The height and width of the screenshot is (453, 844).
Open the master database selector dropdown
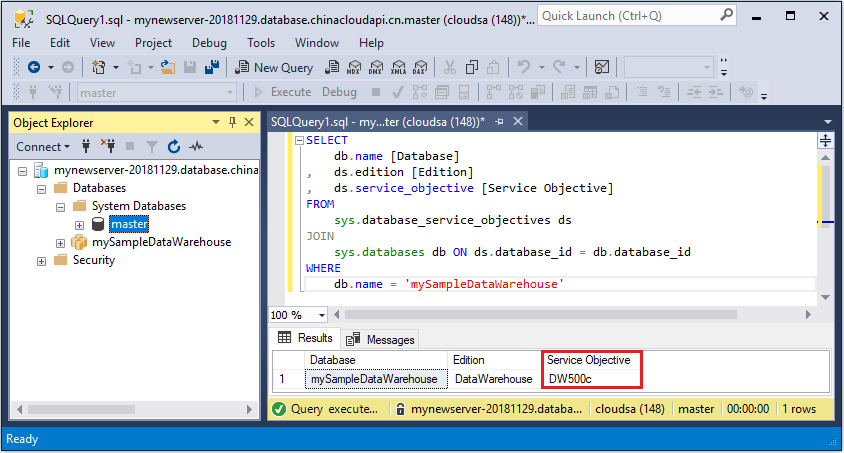(229, 92)
